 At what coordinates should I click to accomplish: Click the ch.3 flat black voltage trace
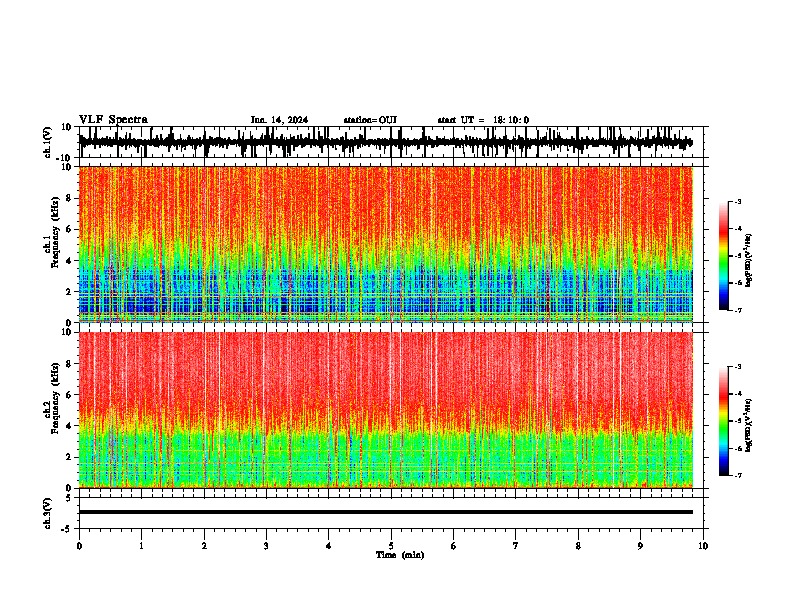pyautogui.click(x=385, y=512)
